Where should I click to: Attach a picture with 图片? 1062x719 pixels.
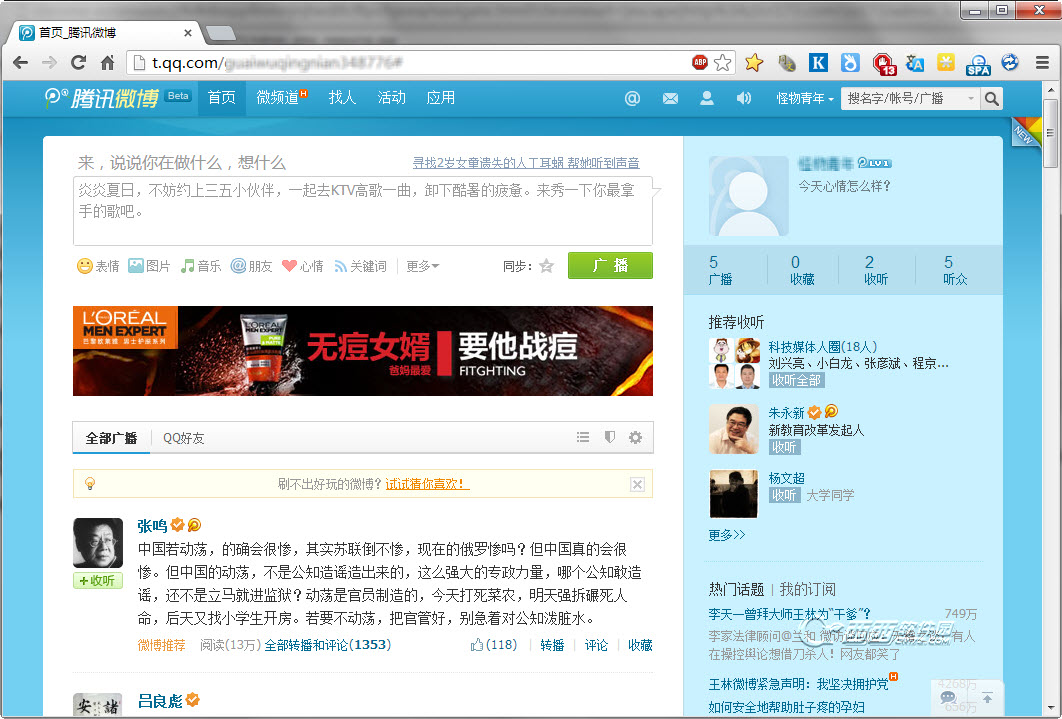click(x=149, y=266)
